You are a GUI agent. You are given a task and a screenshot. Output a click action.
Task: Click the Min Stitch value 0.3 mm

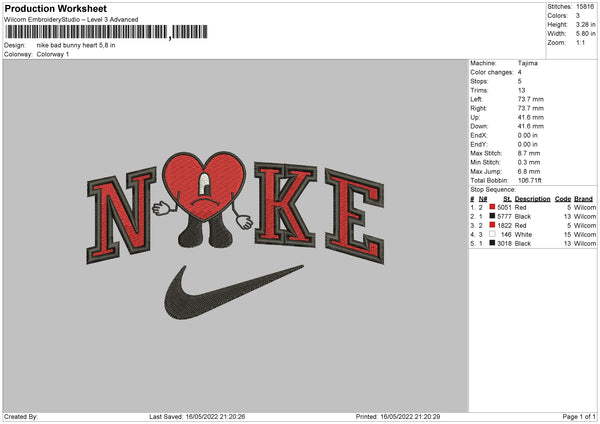point(529,162)
